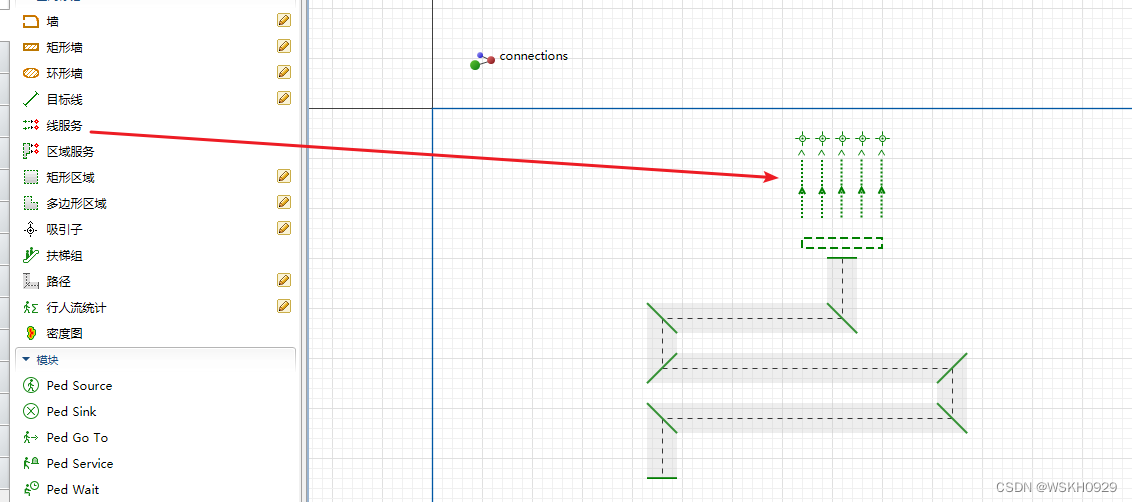This screenshot has height=502, width=1132.
Task: Click the pencil draw-mode icon beside 目标线
Action: 284,98
